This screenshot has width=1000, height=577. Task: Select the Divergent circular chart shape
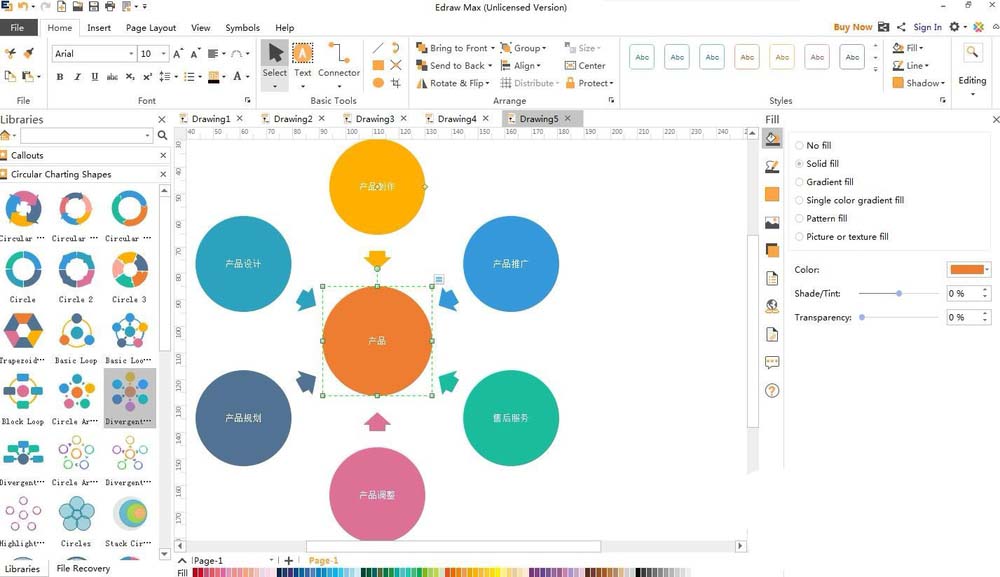[130, 396]
